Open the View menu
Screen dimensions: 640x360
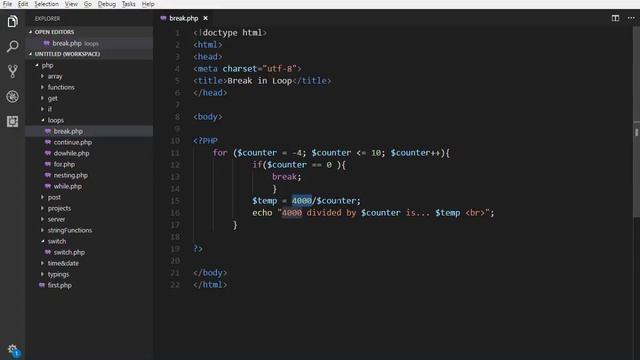71,4
